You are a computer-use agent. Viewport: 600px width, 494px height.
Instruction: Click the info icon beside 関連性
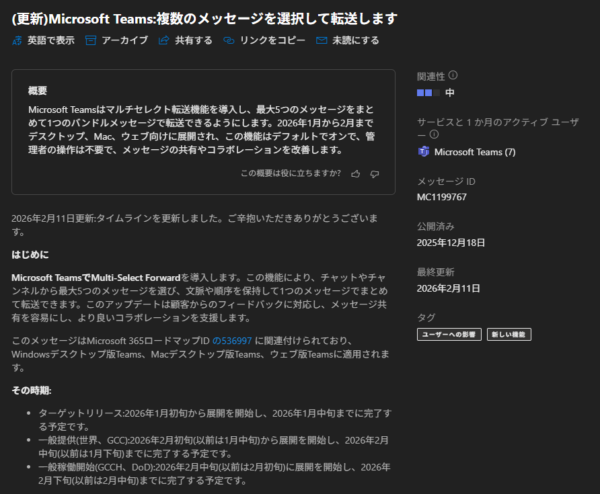[454, 75]
